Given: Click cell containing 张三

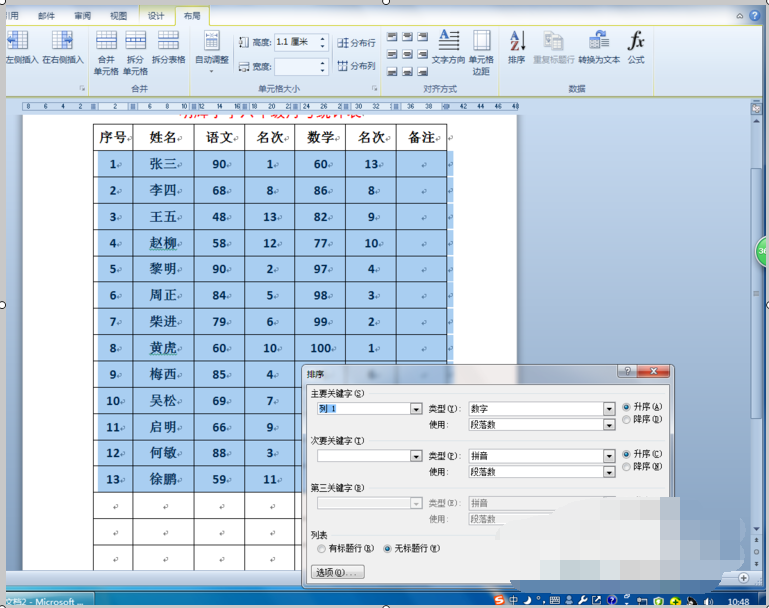Looking at the screenshot, I should point(163,164).
